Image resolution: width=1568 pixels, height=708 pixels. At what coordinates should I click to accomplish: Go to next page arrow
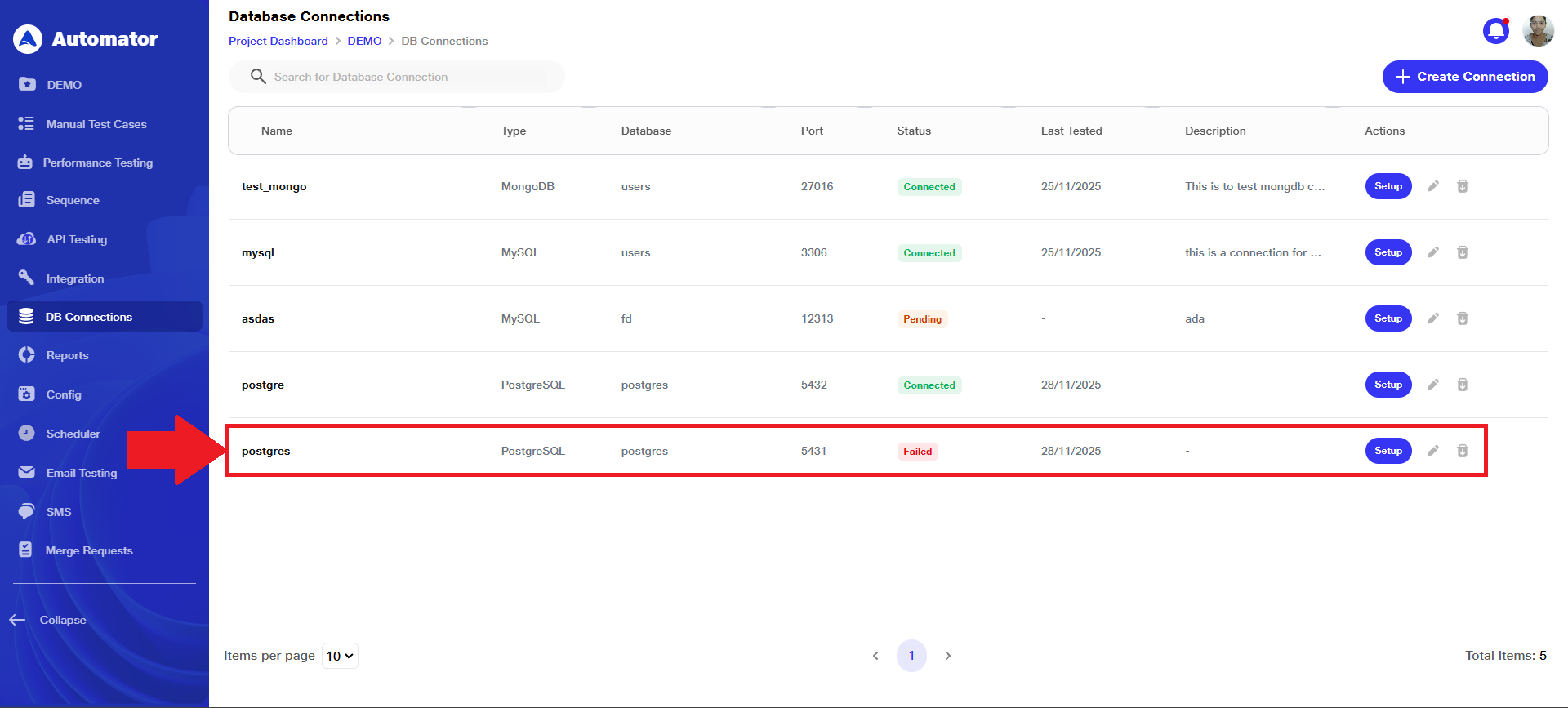coord(947,656)
